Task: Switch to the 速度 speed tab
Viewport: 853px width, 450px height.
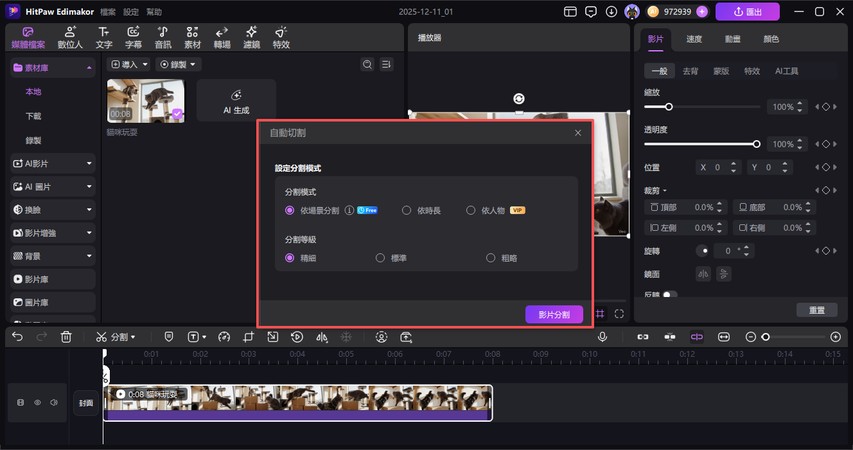Action: click(694, 39)
